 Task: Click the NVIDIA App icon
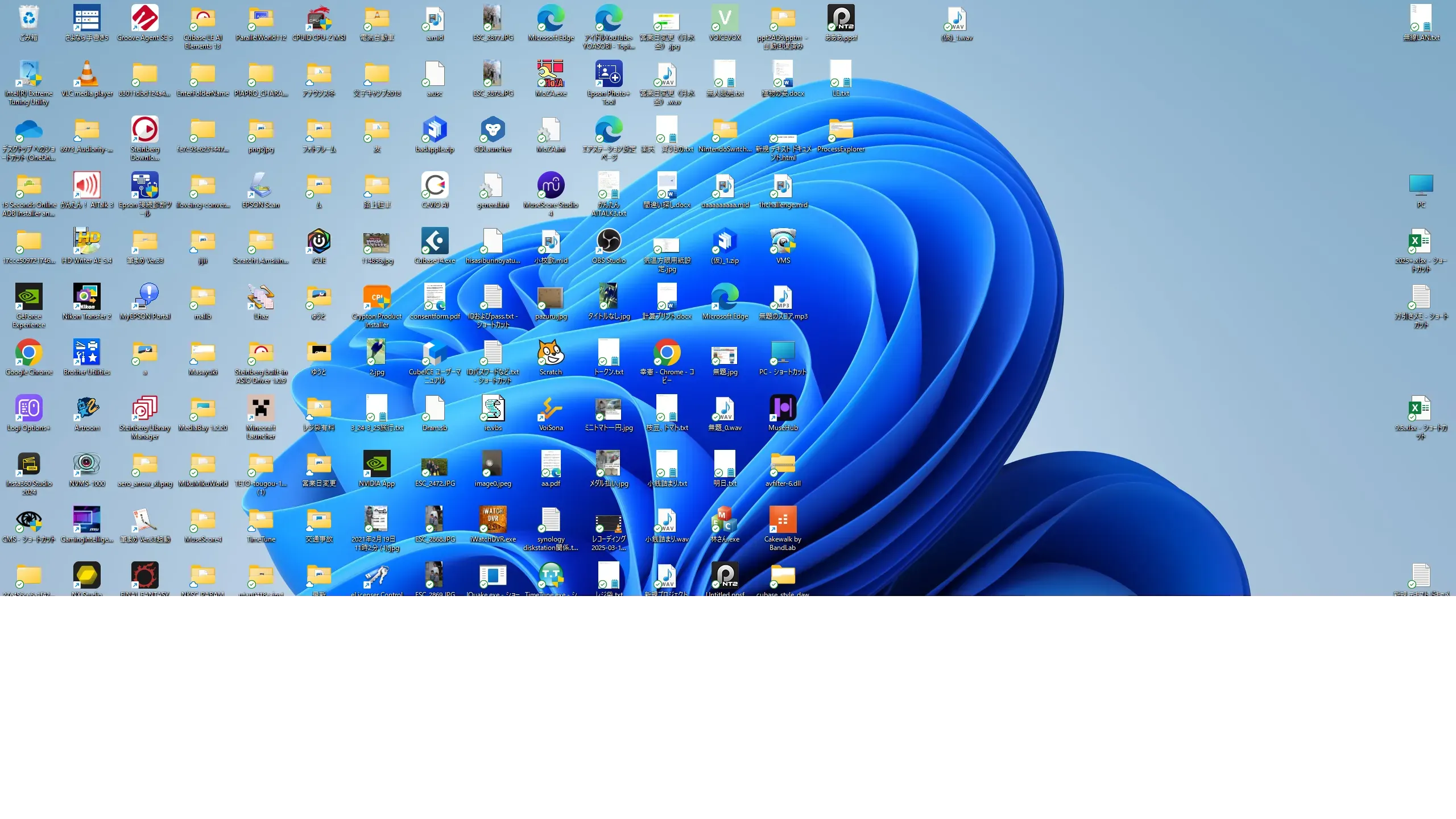(x=377, y=465)
